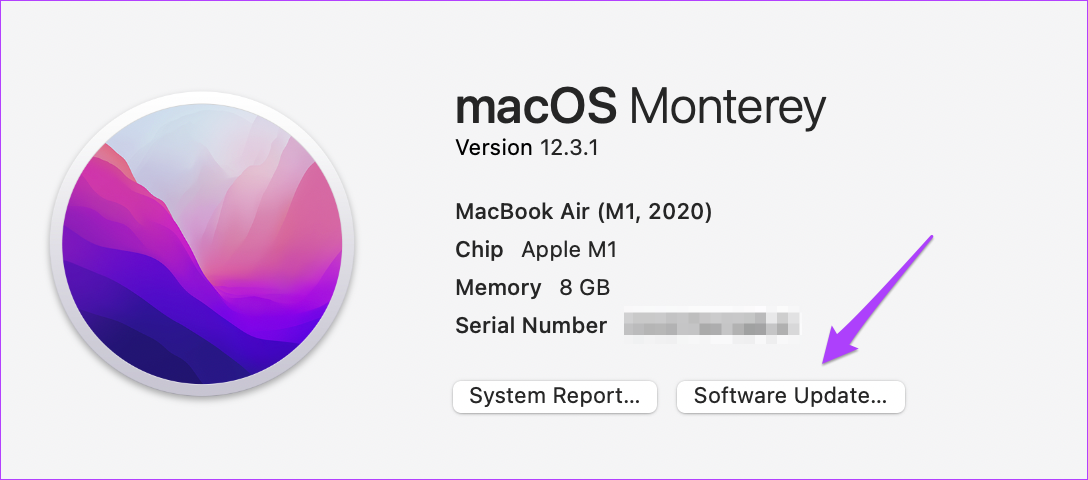The image size is (1088, 480).
Task: Select the "Monterey" title word
Action: tap(728, 110)
